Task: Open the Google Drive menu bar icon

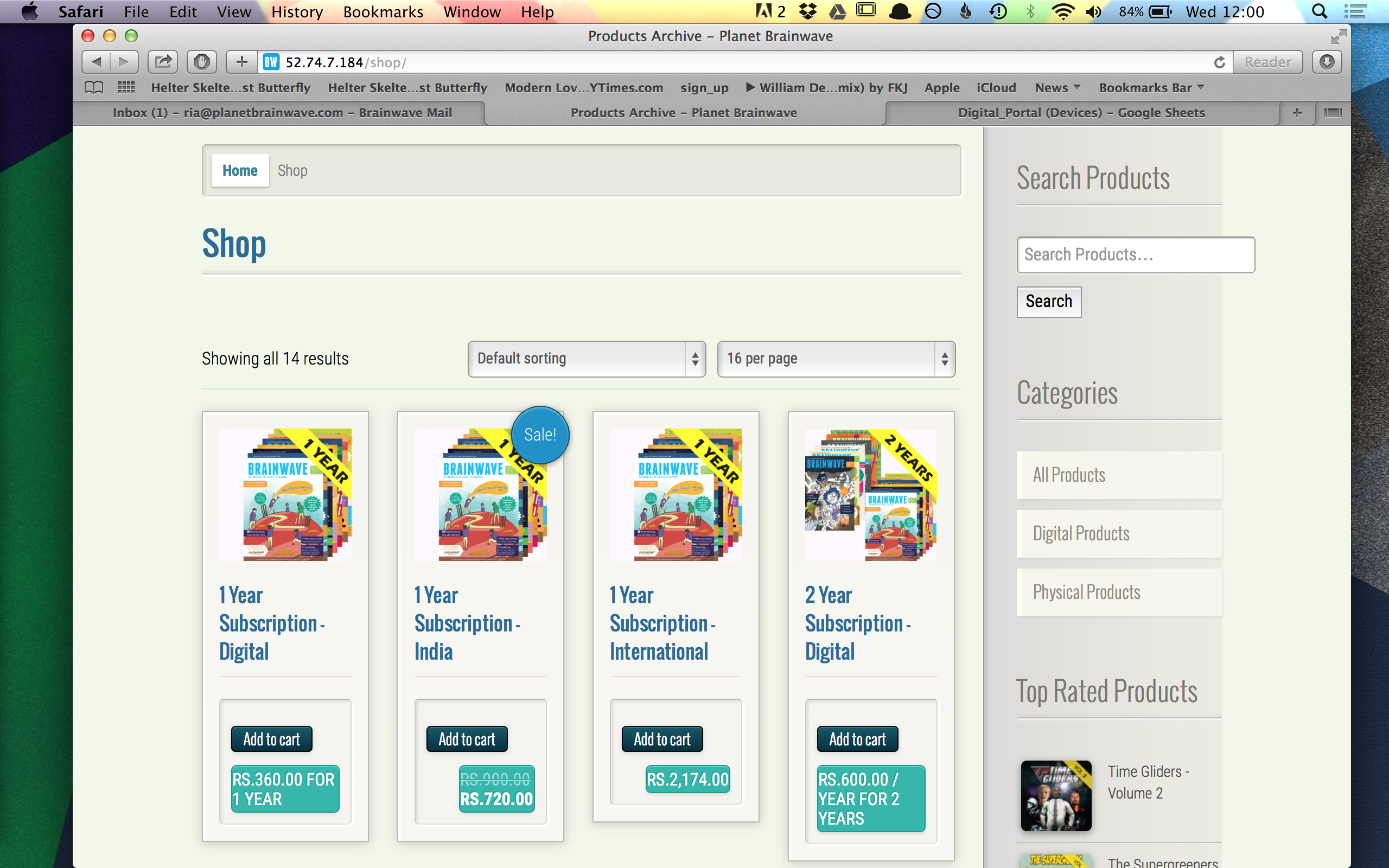Action: 837,11
